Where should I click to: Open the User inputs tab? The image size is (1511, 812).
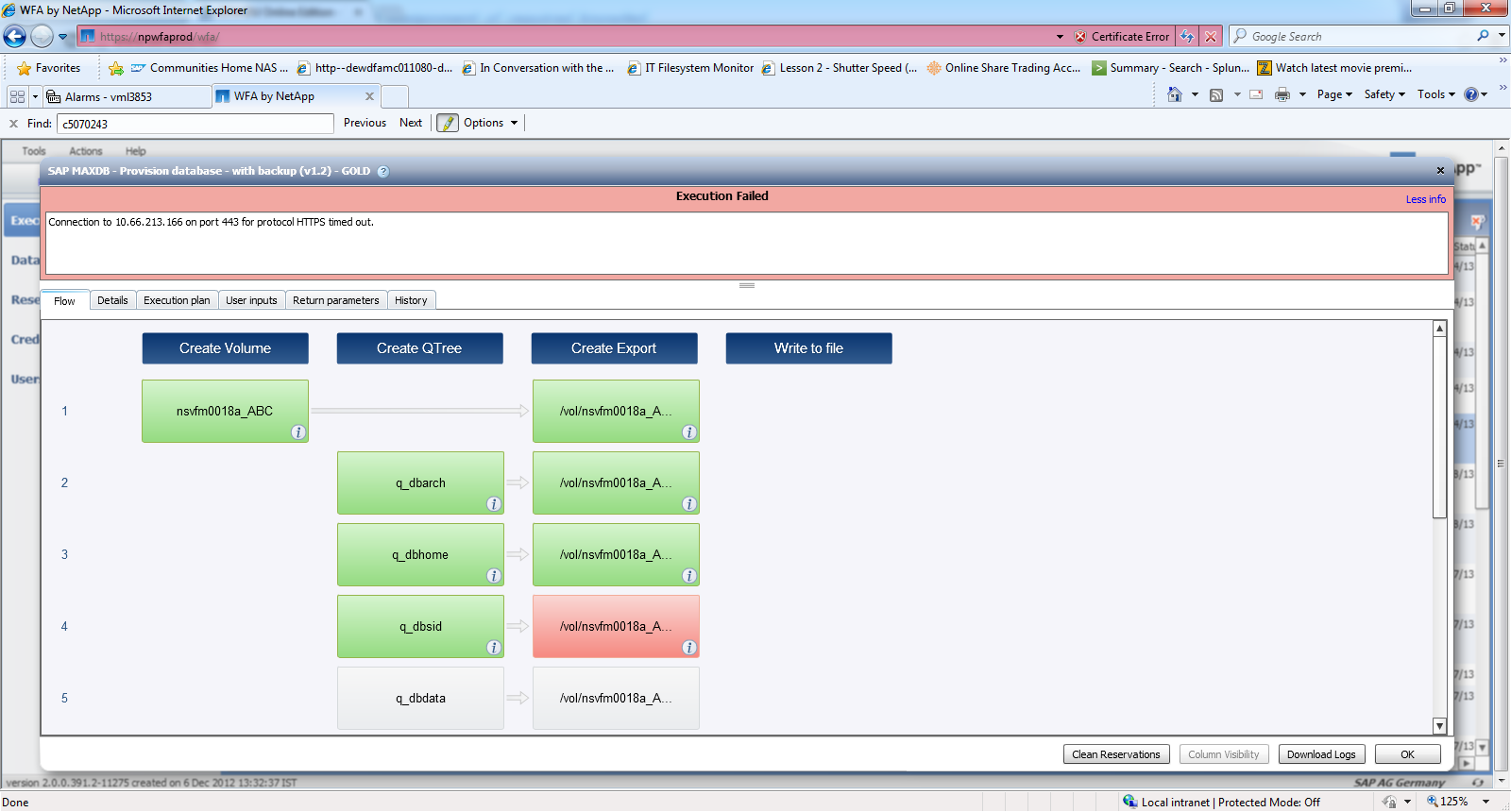tap(251, 300)
